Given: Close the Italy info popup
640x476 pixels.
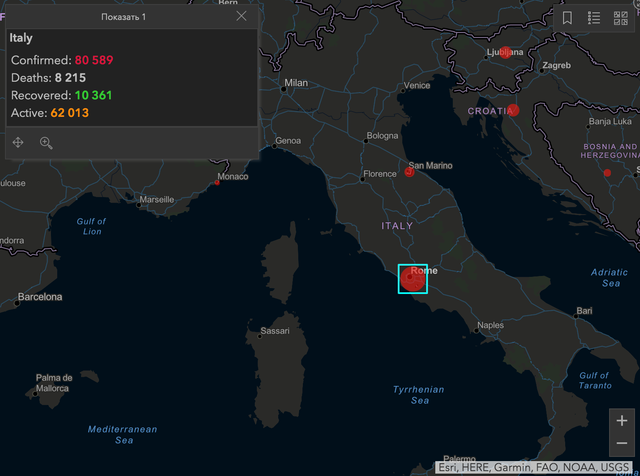Looking at the screenshot, I should click(241, 16).
